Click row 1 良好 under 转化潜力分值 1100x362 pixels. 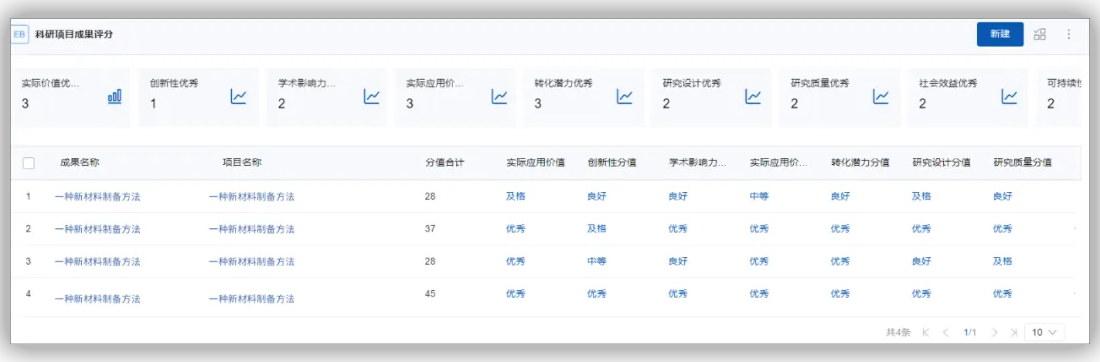[840, 196]
